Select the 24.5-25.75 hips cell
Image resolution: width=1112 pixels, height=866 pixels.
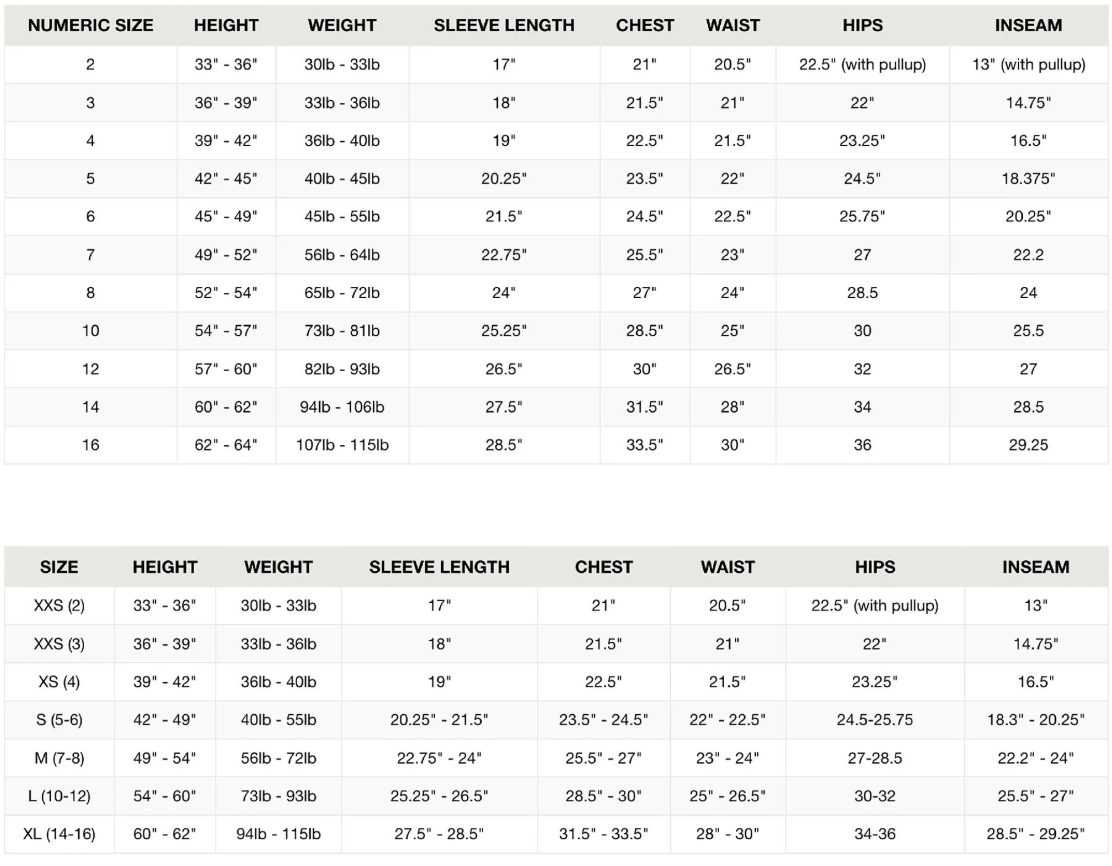click(874, 720)
